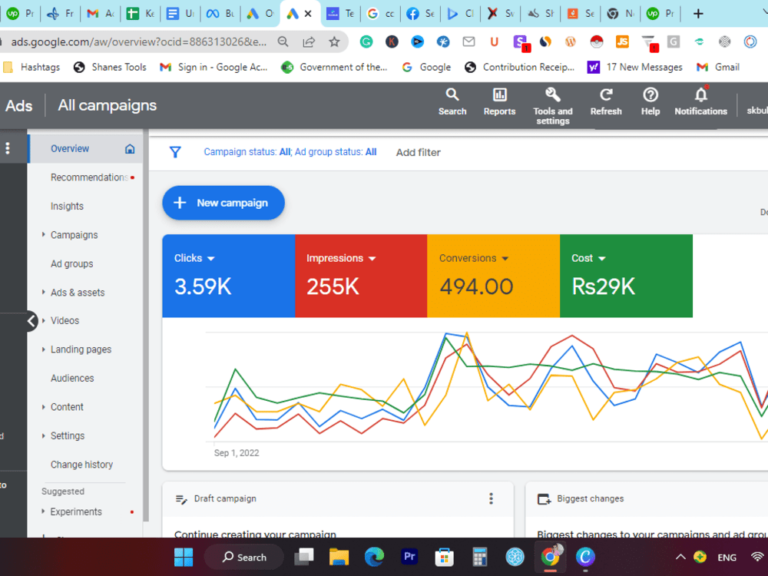
Task: Click the Overview home icon in sidebar
Action: point(130,149)
